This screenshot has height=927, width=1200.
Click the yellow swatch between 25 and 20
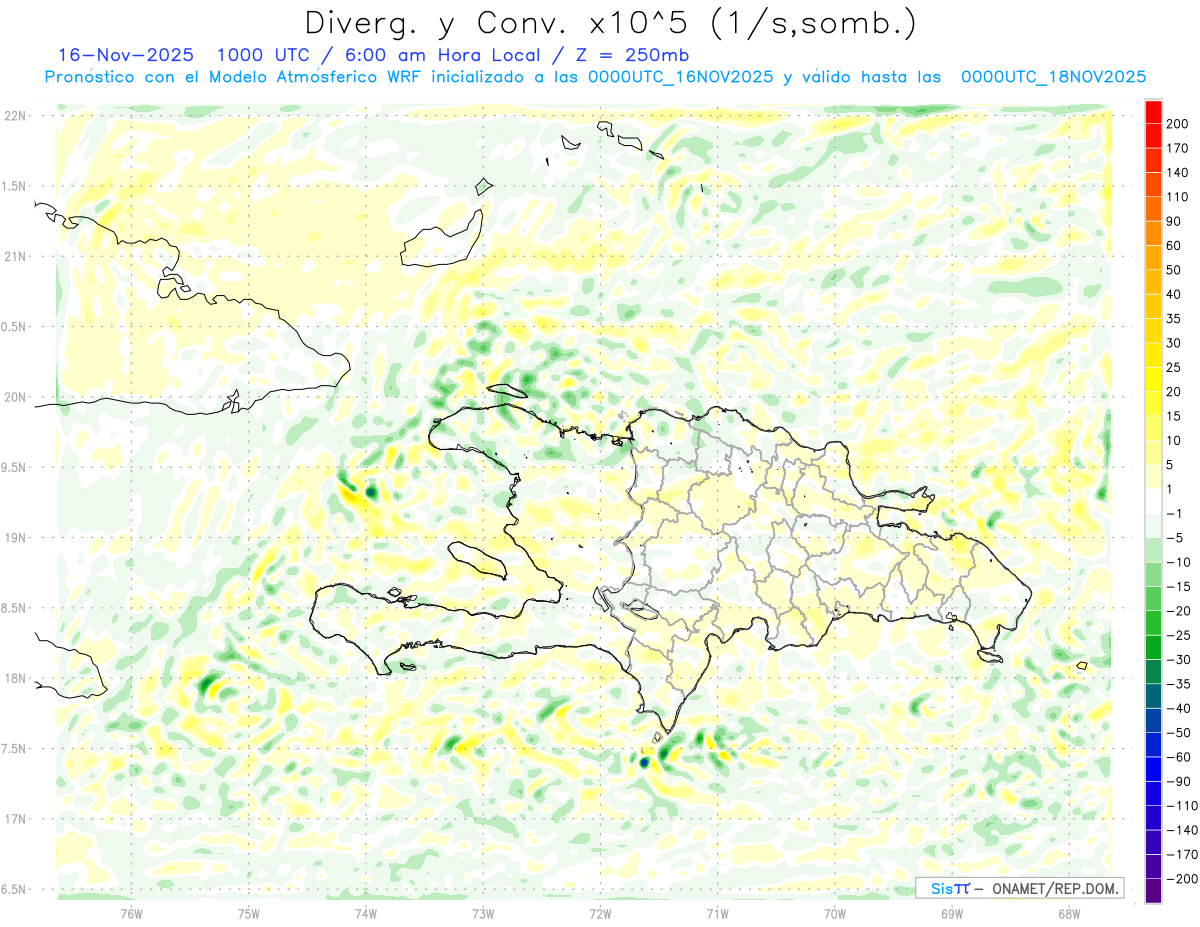(x=1153, y=379)
